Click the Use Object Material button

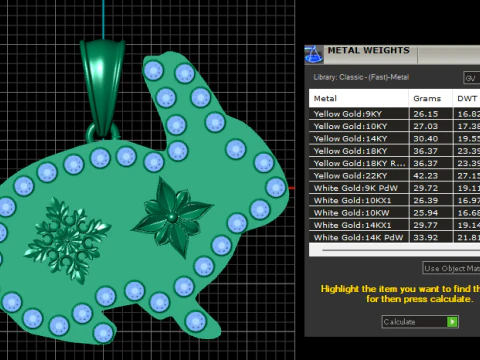[451, 268]
